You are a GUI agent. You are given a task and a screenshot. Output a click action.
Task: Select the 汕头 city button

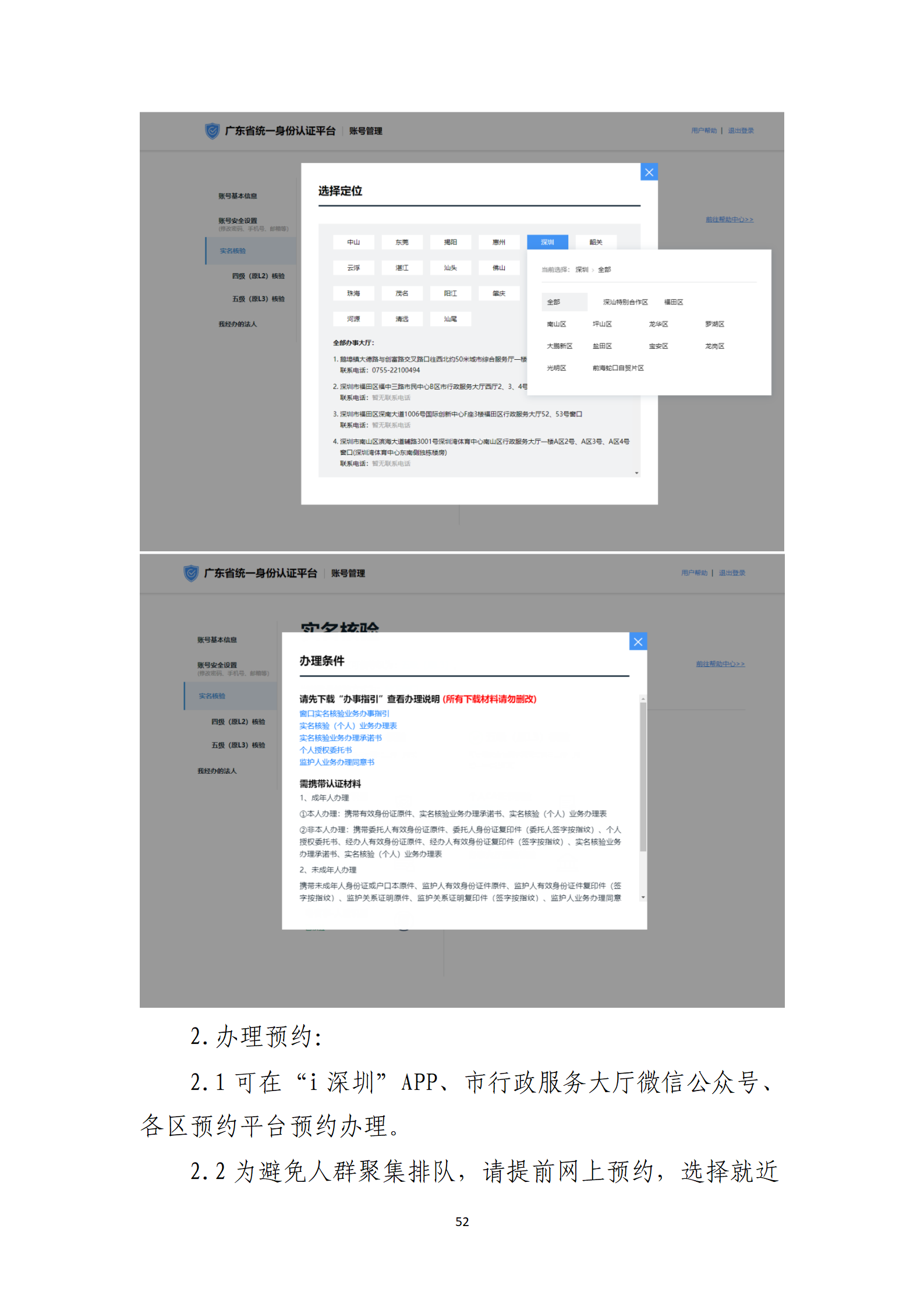pos(450,268)
